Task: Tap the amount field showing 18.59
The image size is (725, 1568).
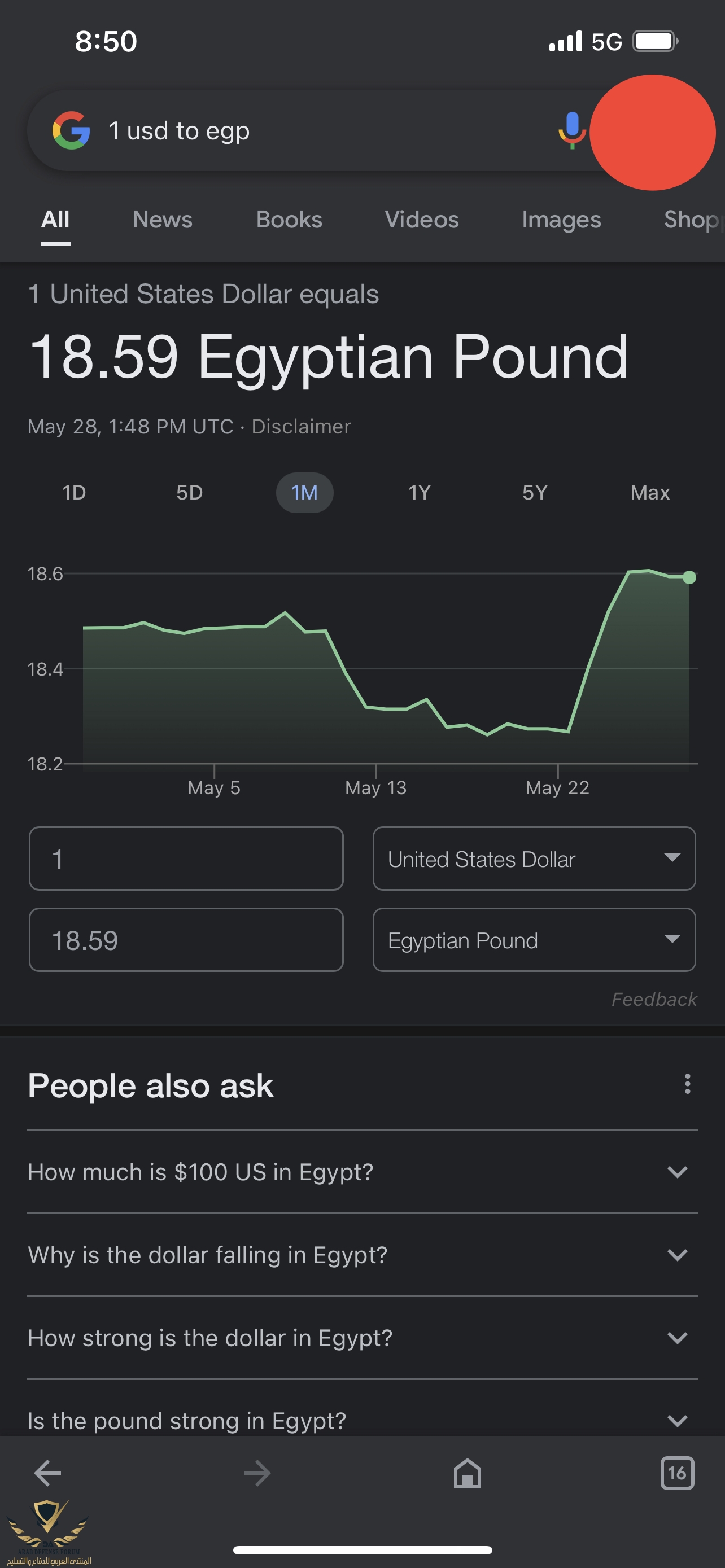Action: [x=186, y=940]
